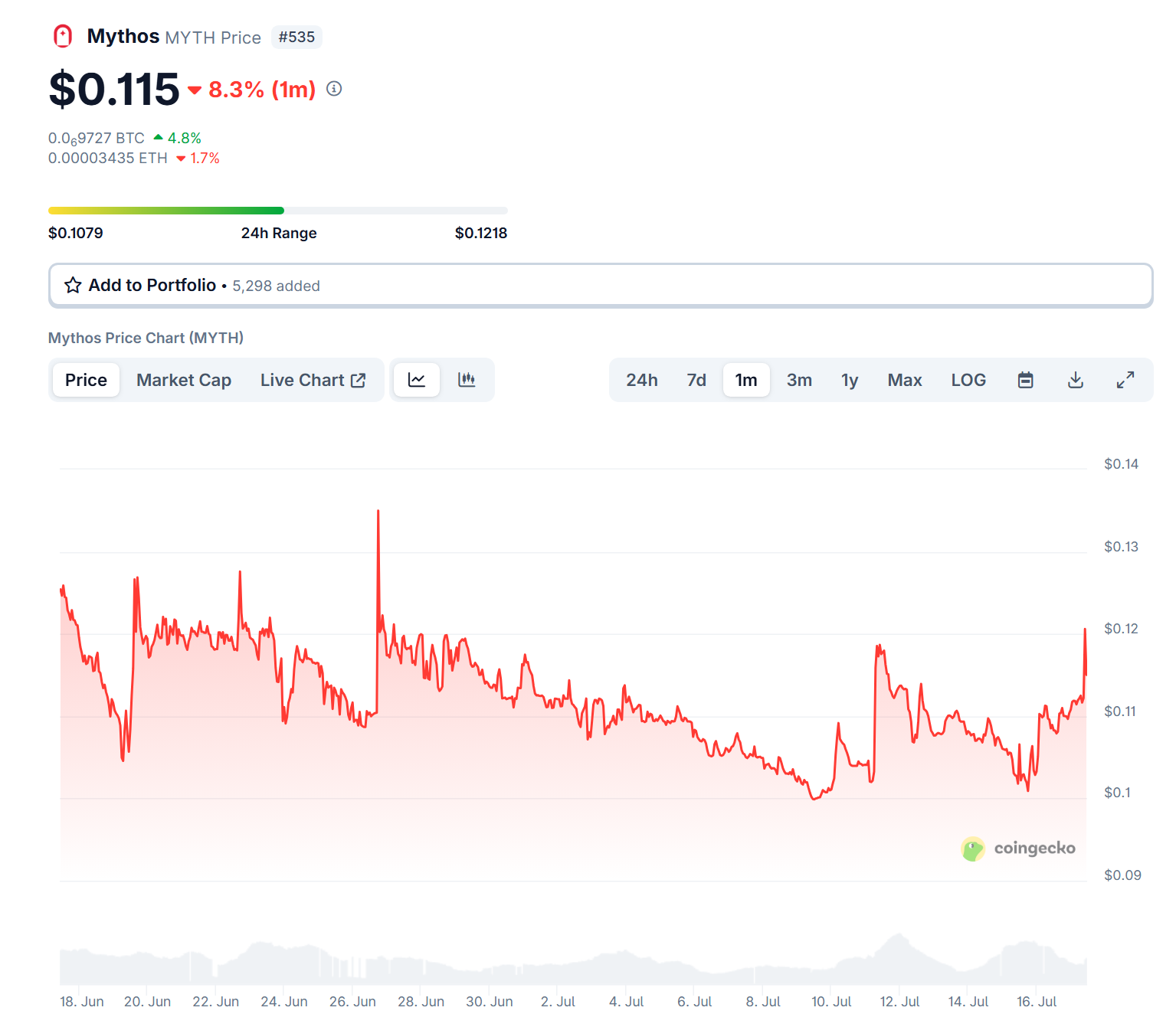The width and height of the screenshot is (1176, 1027).
Task: Click the $0.1079 range low value
Action: [76, 233]
